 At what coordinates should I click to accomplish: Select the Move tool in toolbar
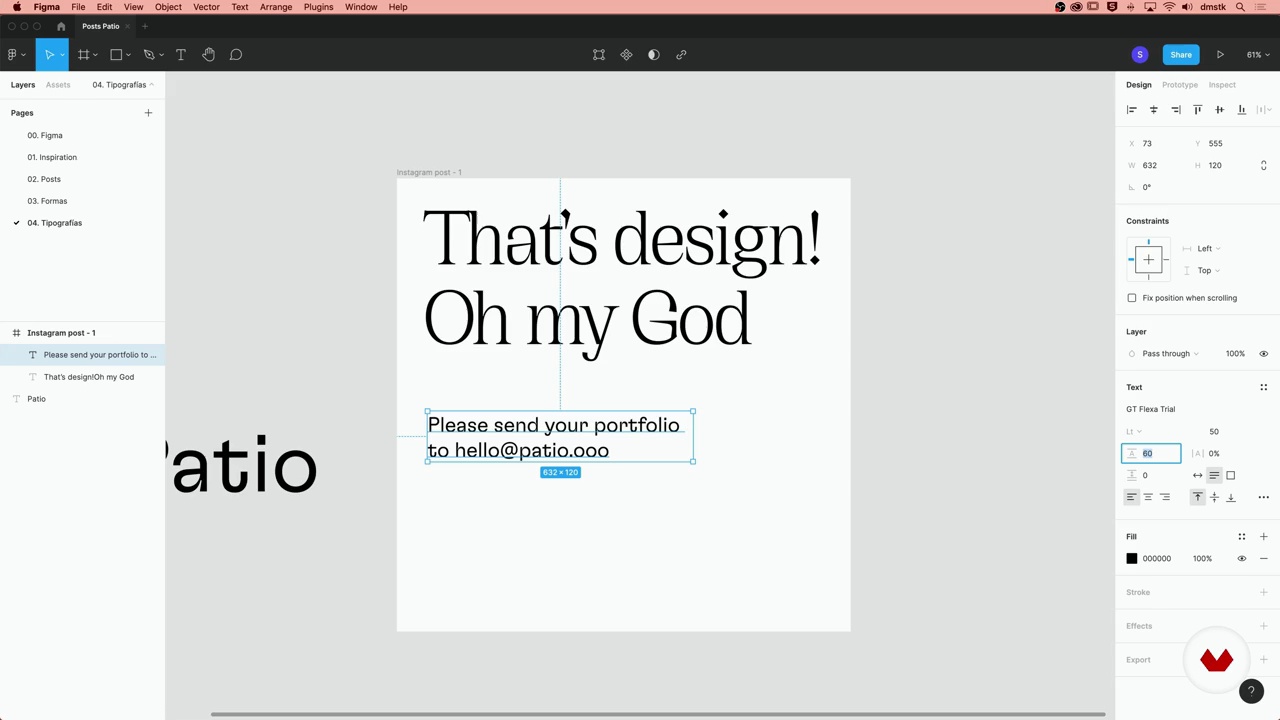point(49,55)
